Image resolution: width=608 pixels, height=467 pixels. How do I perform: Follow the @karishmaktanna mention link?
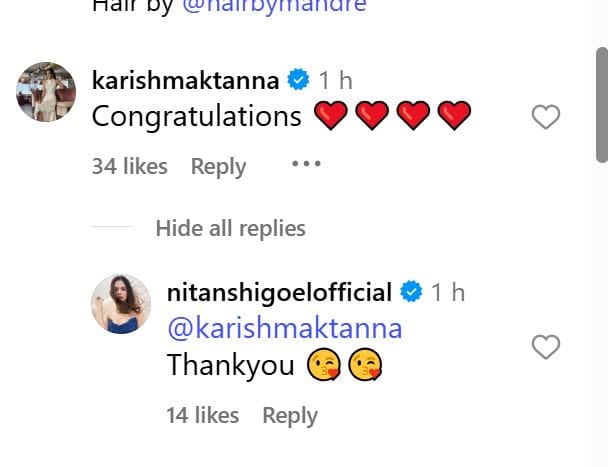pos(285,329)
